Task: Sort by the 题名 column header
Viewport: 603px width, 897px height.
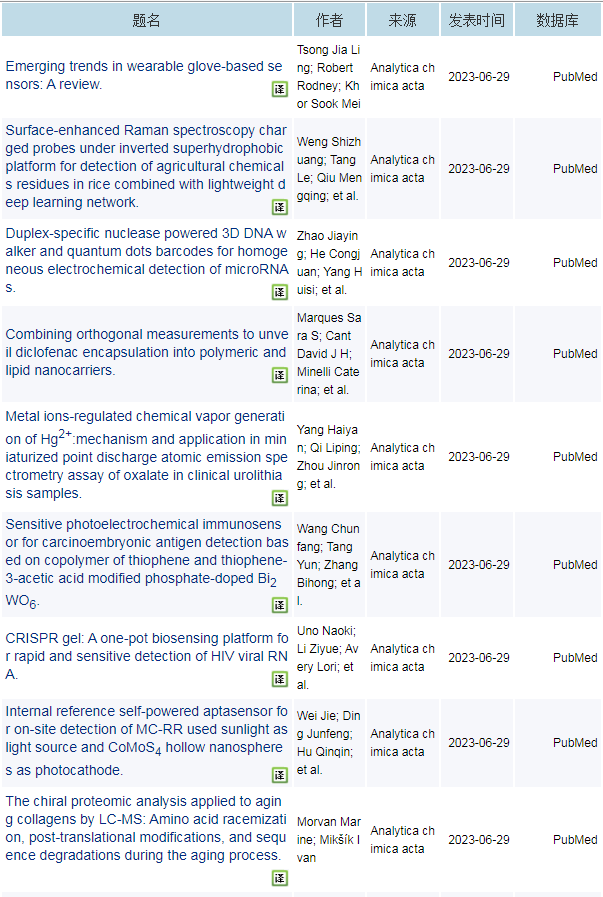Action: click(x=147, y=20)
